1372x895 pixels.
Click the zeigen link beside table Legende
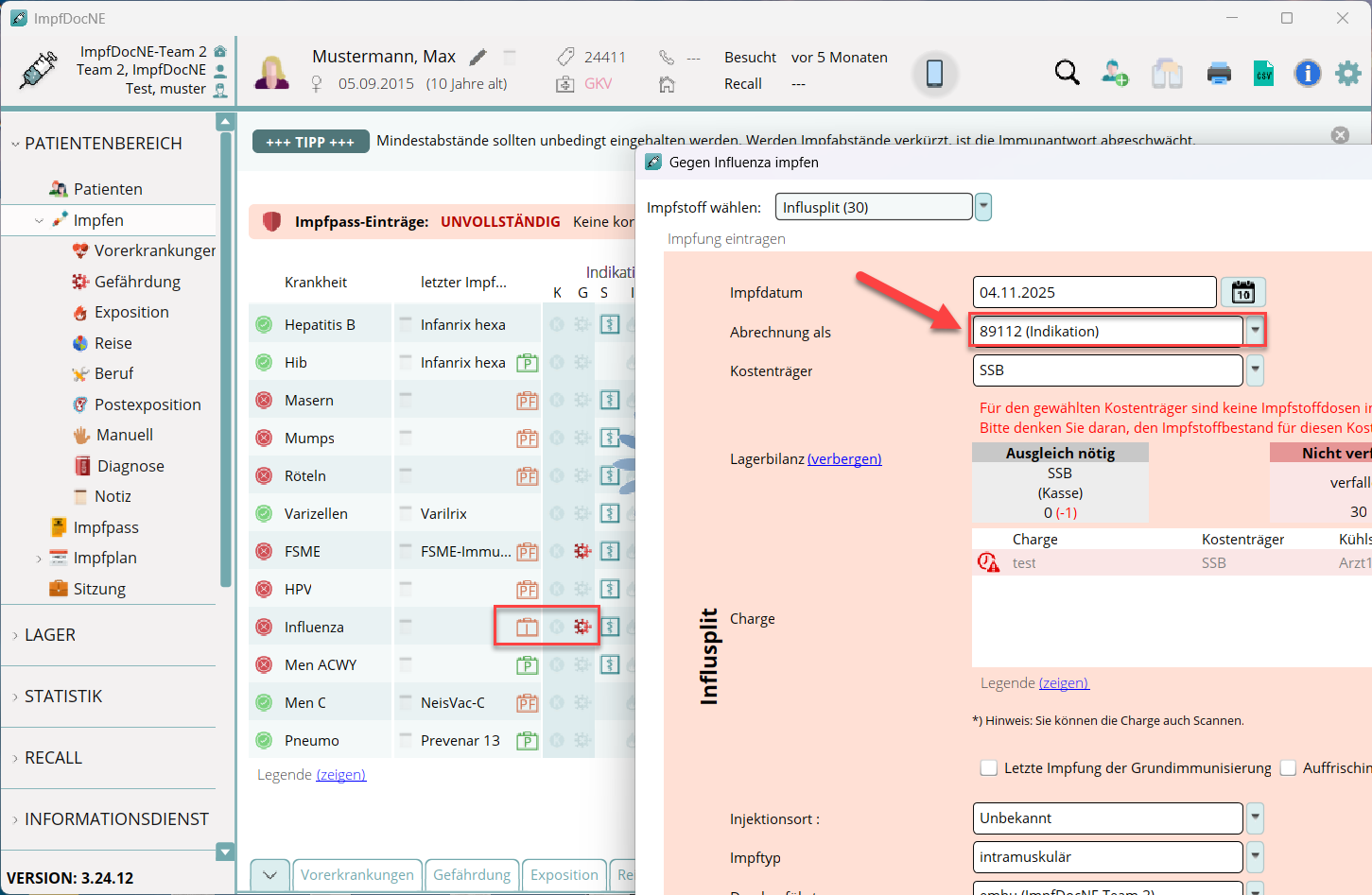[x=340, y=775]
